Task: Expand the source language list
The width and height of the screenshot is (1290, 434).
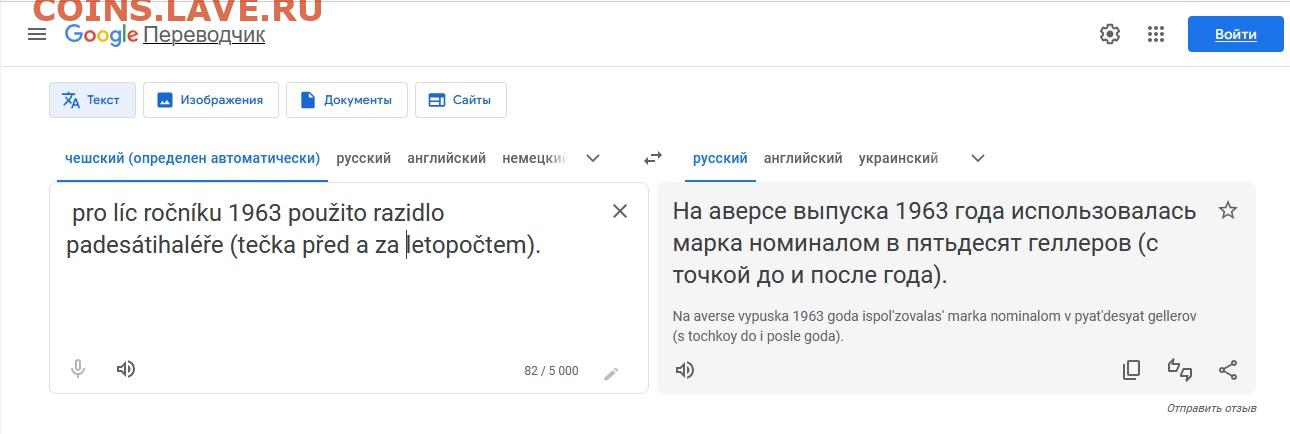Action: tap(593, 158)
